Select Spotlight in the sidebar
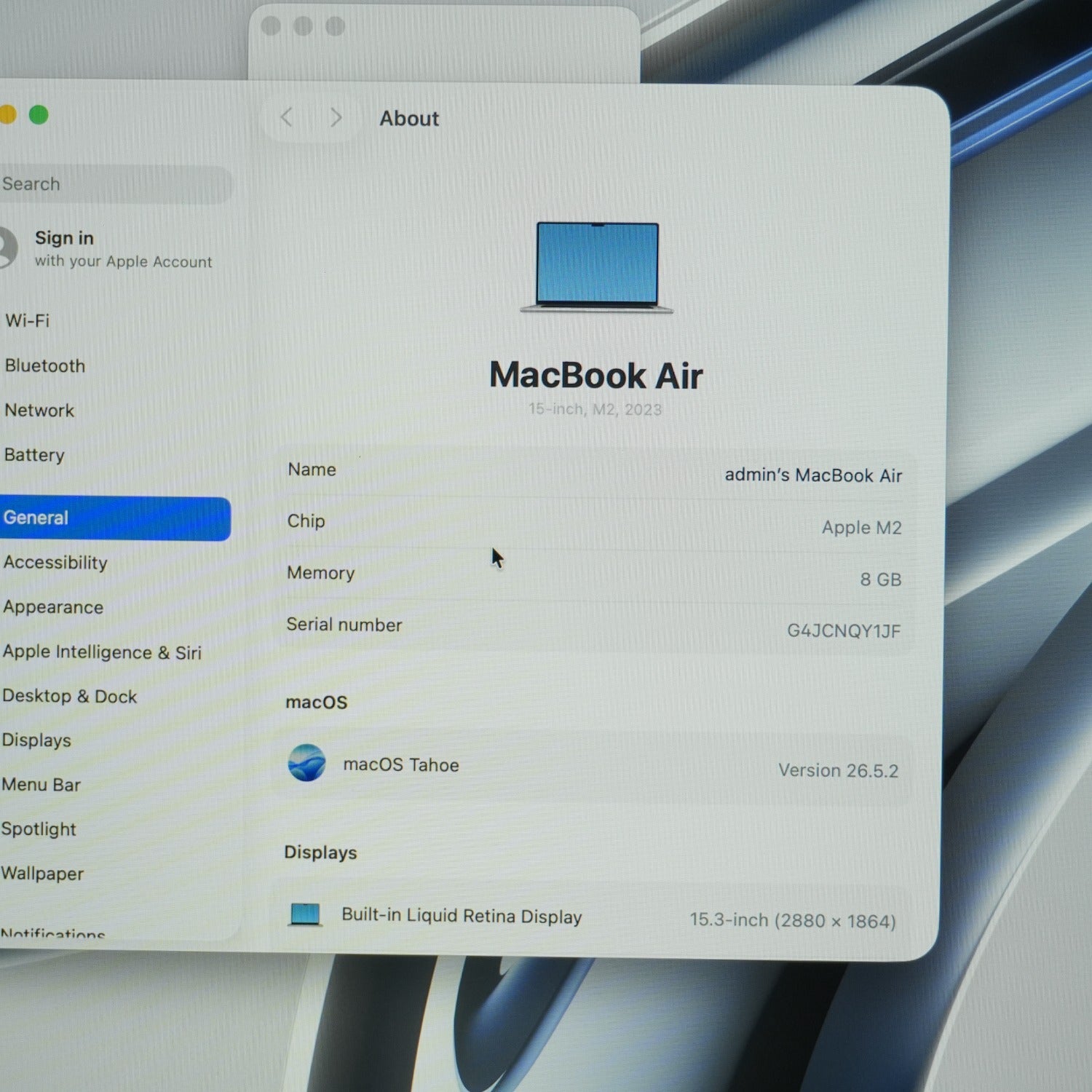 pos(39,829)
